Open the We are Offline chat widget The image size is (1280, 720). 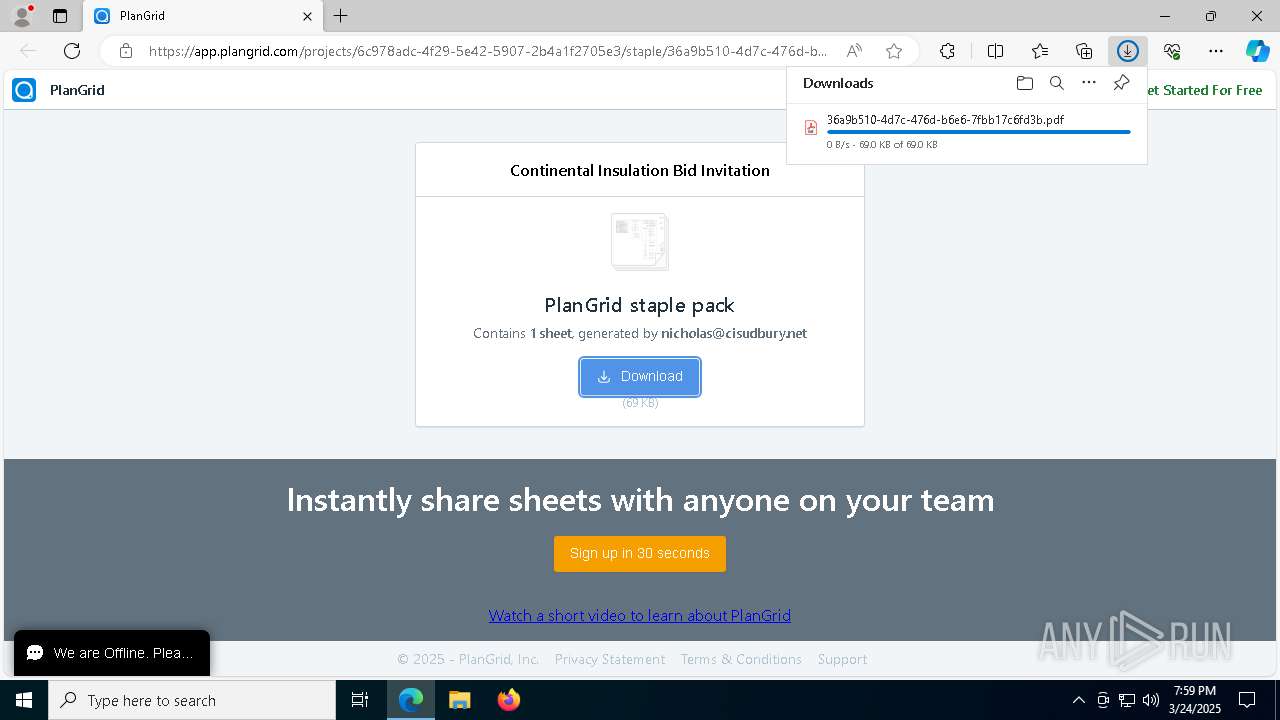tap(112, 653)
